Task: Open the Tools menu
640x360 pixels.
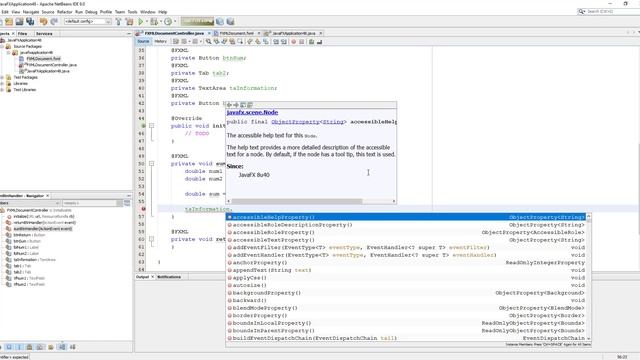Action: tap(132, 12)
